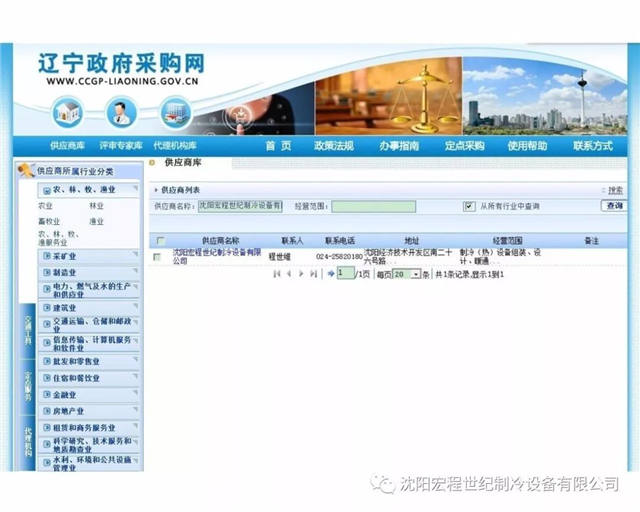
Task: Click the 代理机构 vertical tab on the left sidebar strip
Action: (28, 443)
